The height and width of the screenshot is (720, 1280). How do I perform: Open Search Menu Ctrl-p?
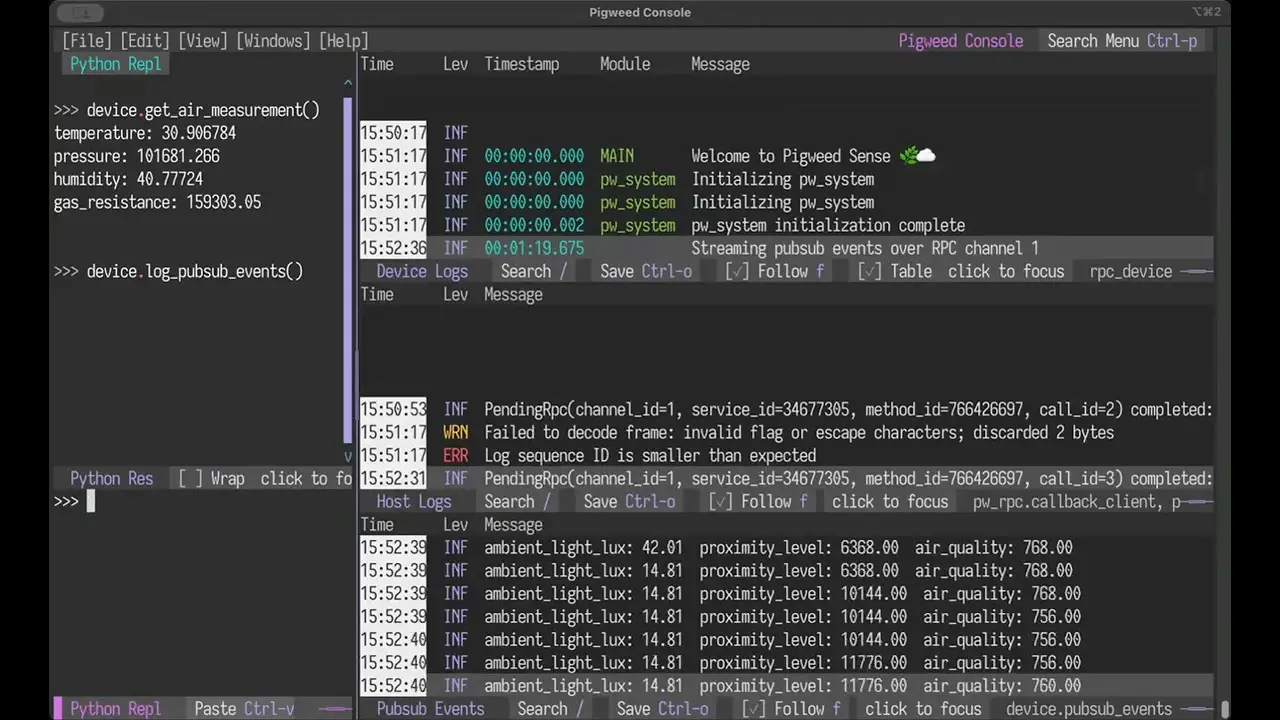(1122, 41)
